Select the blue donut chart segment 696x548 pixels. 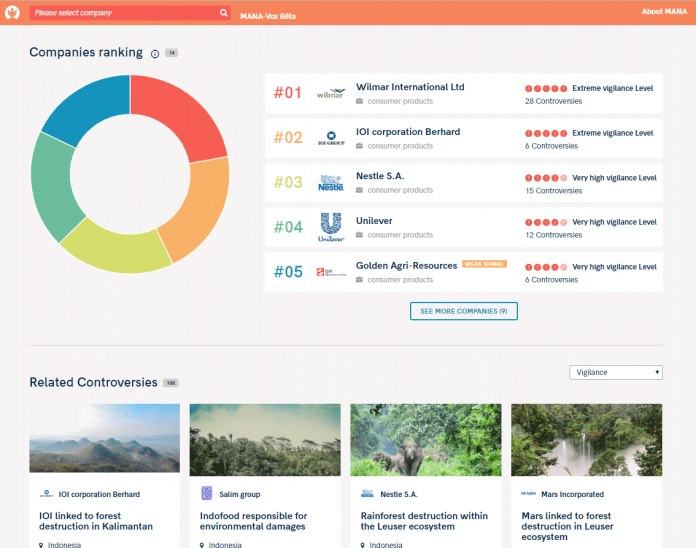tap(91, 108)
